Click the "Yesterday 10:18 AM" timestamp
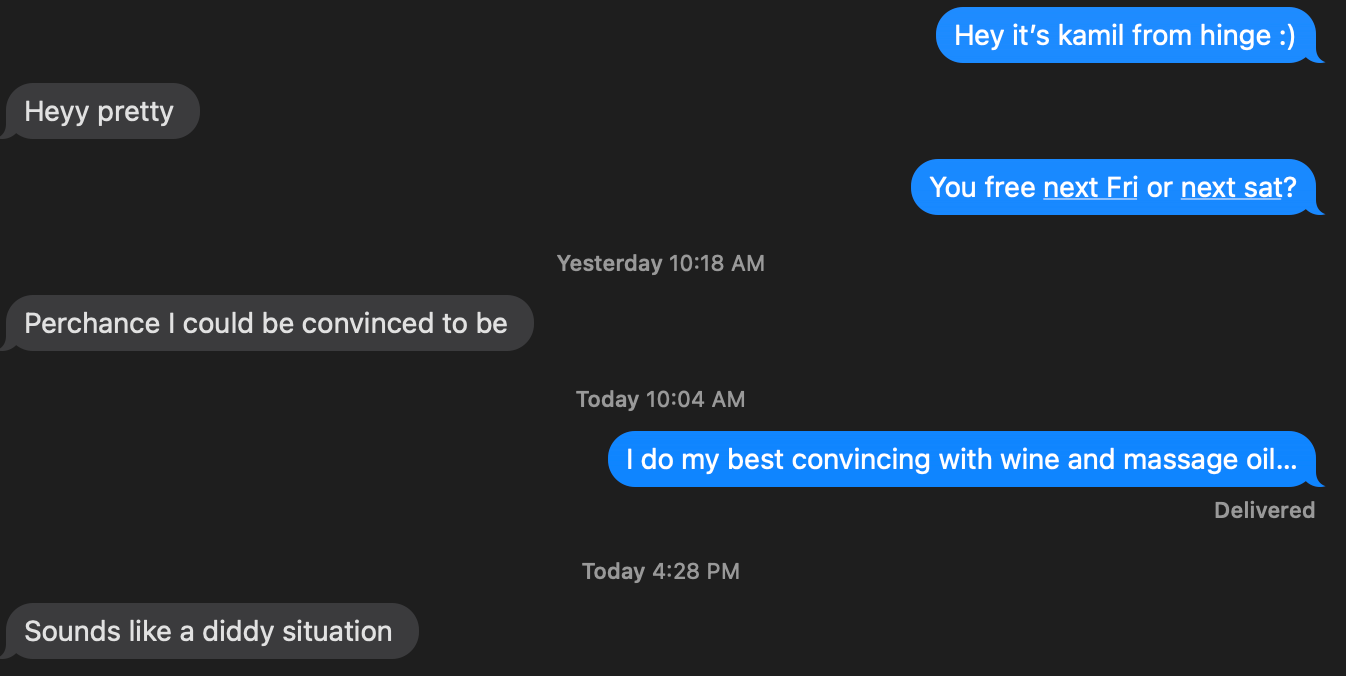Viewport: 1346px width, 676px height. pos(660,263)
